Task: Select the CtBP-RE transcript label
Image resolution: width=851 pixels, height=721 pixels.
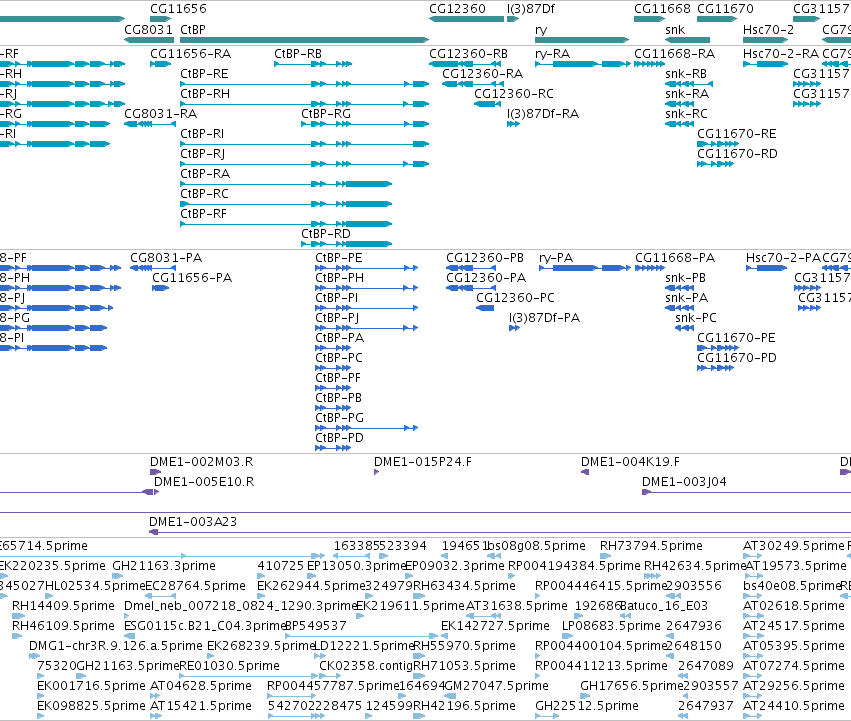Action: click(204, 74)
